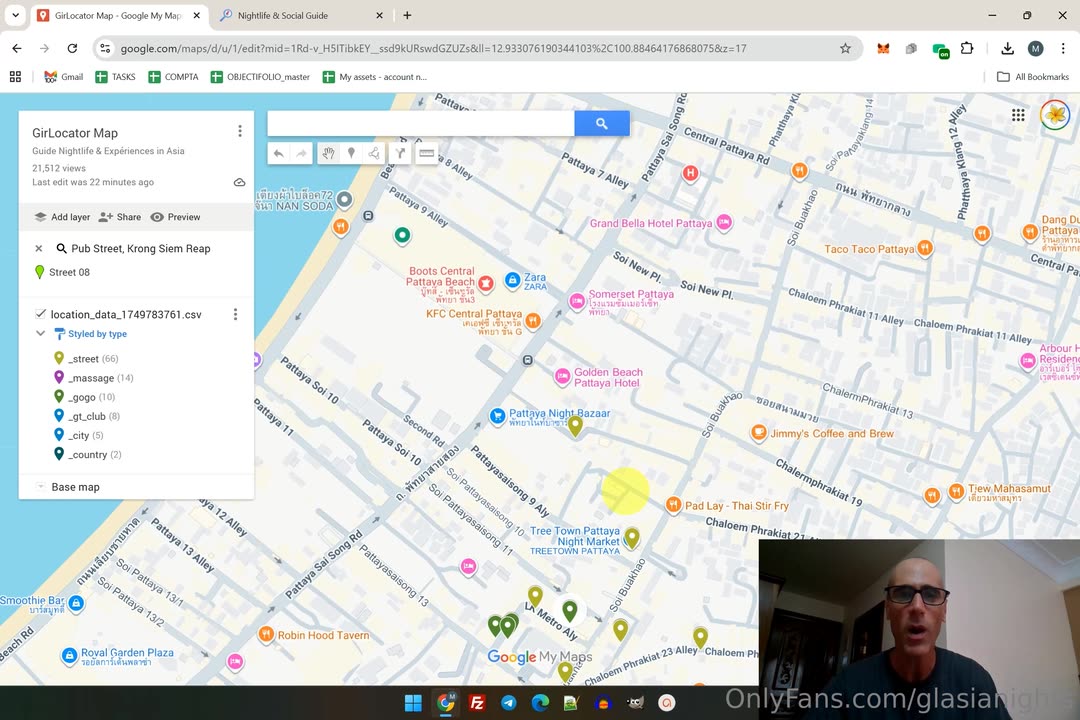Open FileZilla from taskbar

[x=477, y=703]
